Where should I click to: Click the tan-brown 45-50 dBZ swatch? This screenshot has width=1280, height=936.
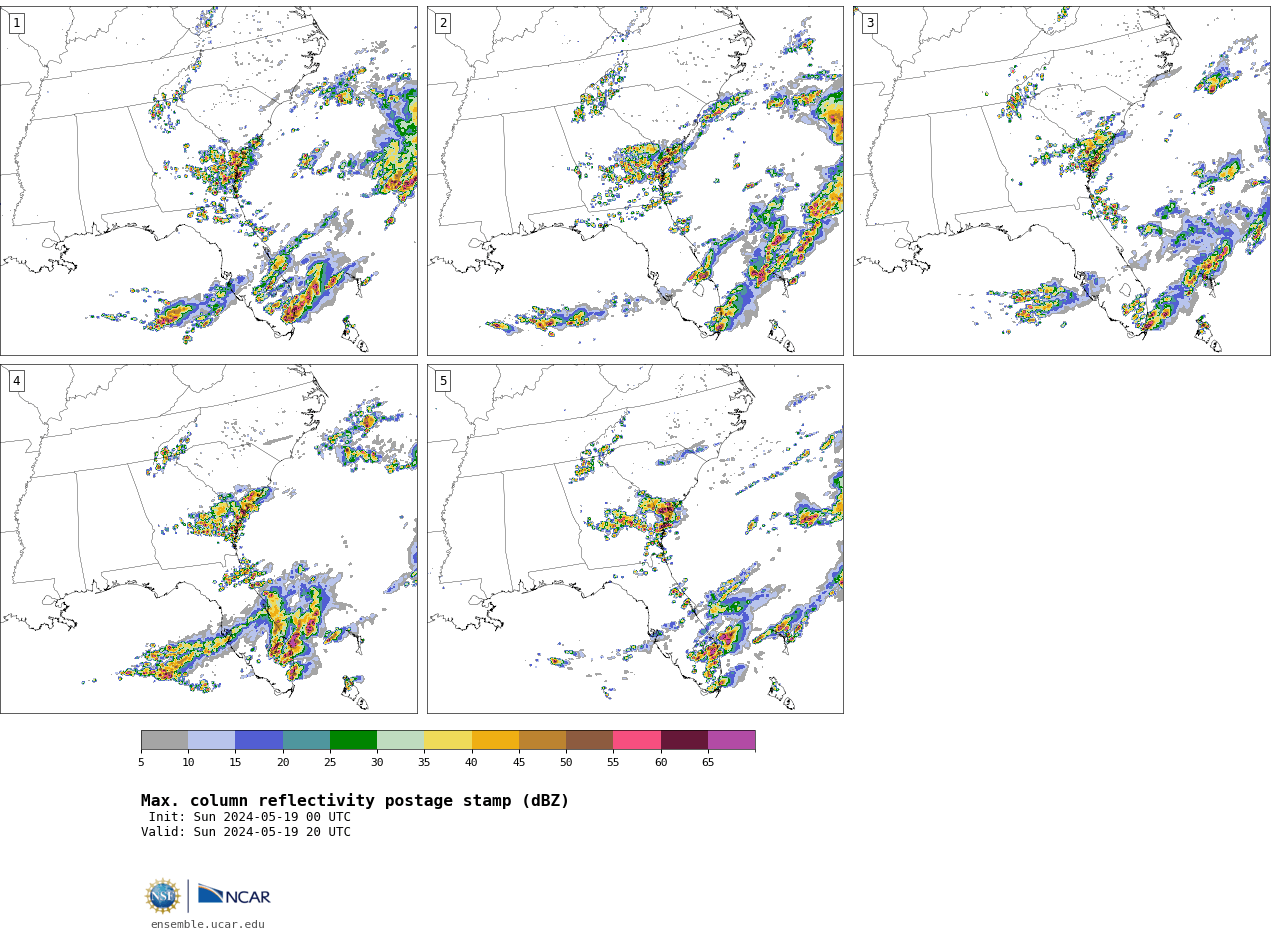tap(542, 740)
